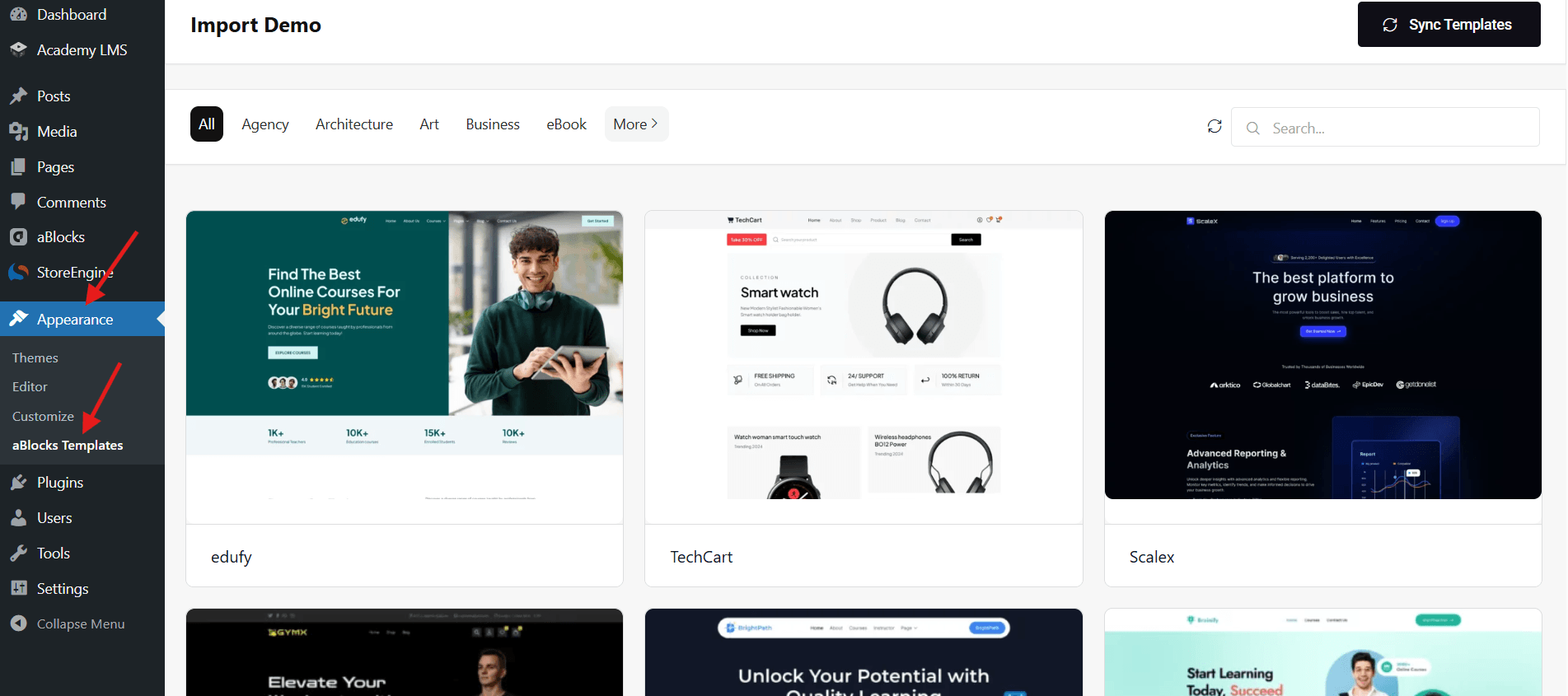
Task: Click the Dashboard gauge icon
Action: (18, 14)
